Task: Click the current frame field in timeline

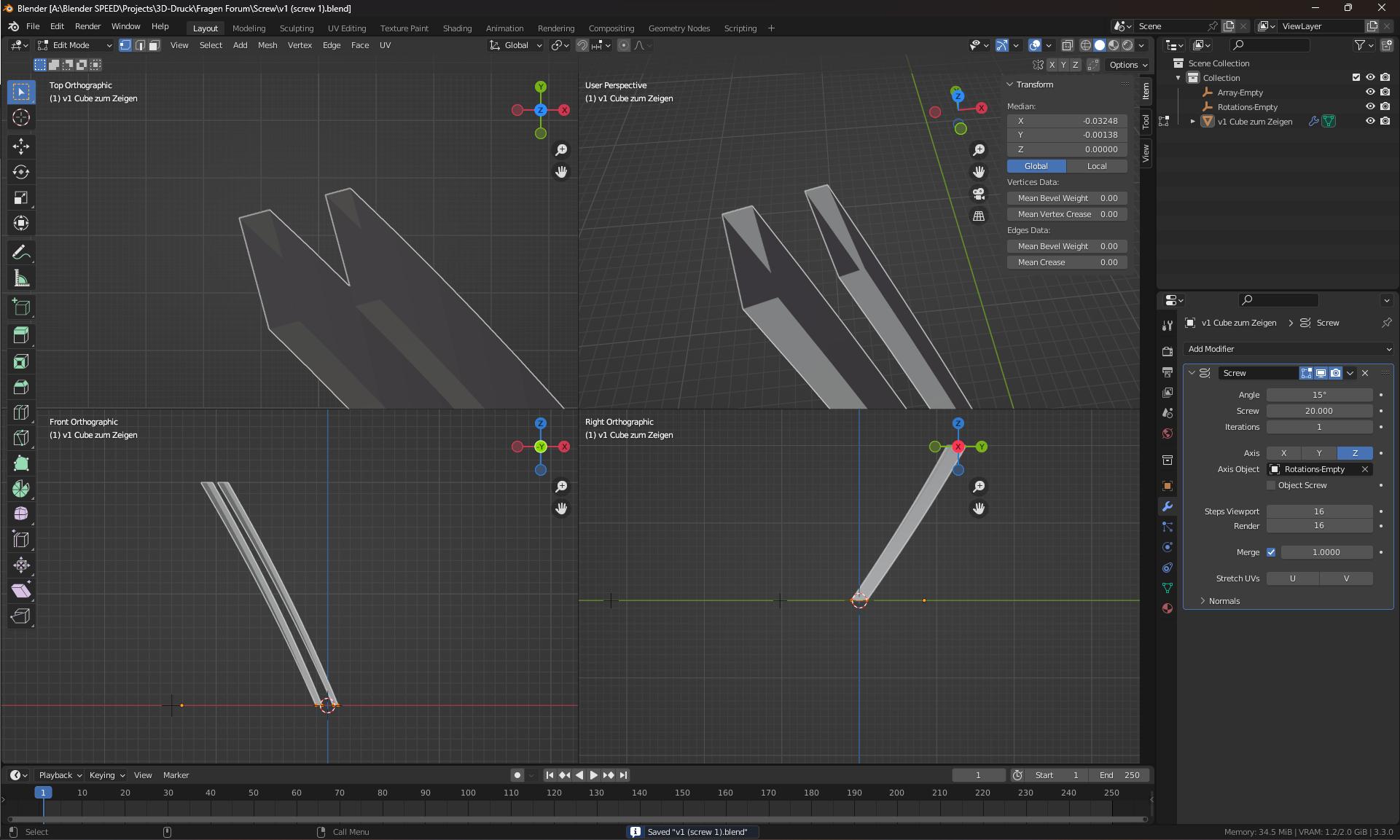Action: pos(978,775)
